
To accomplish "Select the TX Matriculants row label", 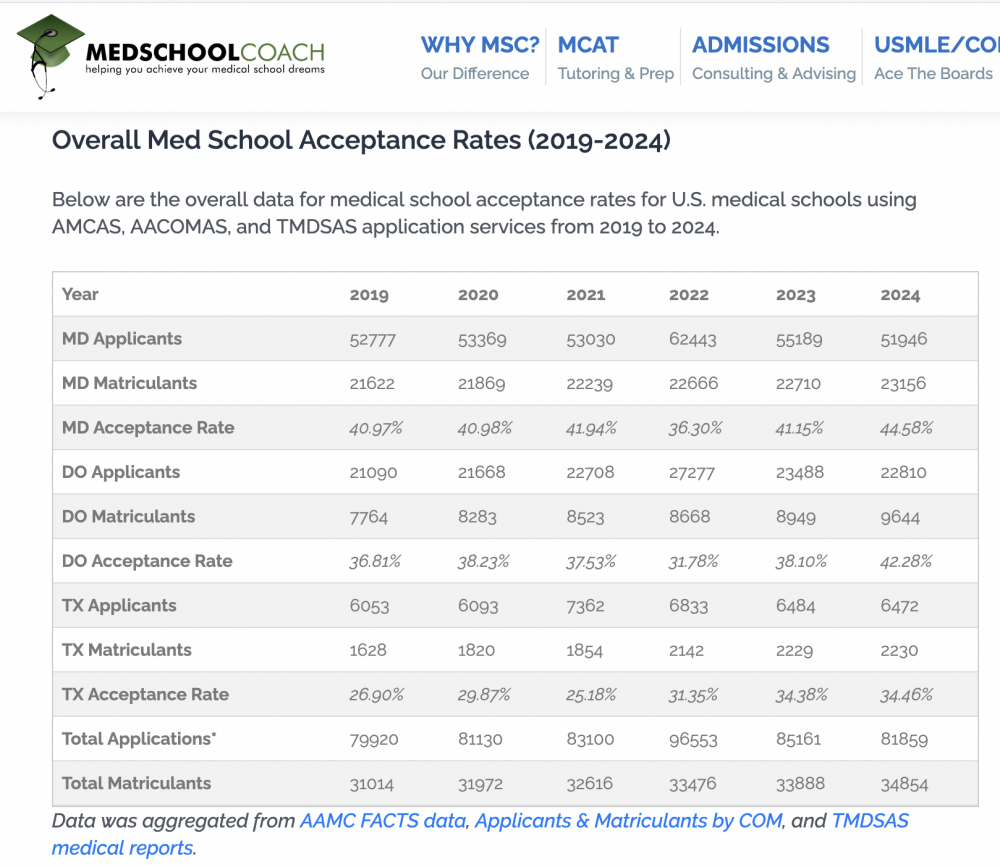I will (128, 650).
